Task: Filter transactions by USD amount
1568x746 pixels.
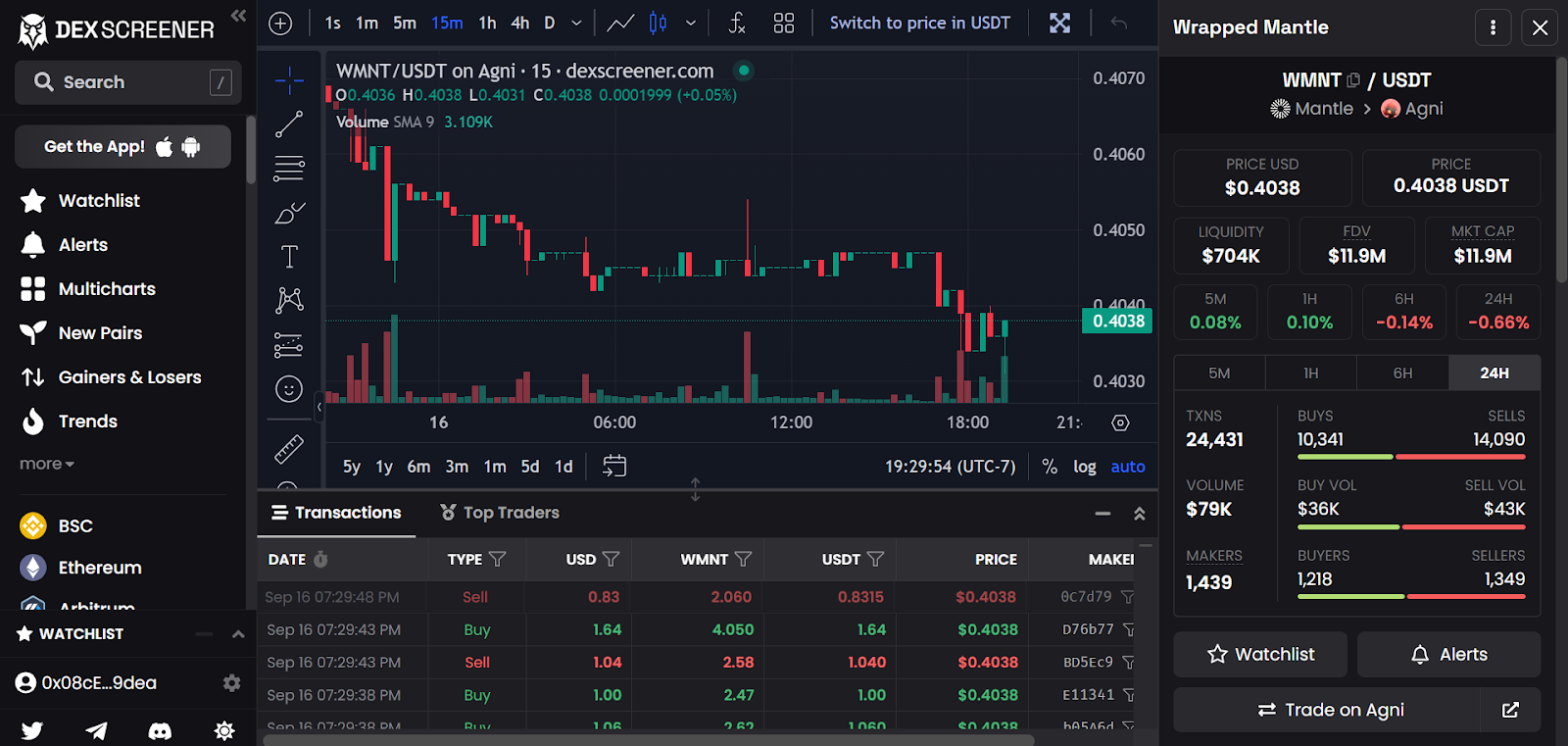Action: [x=612, y=559]
